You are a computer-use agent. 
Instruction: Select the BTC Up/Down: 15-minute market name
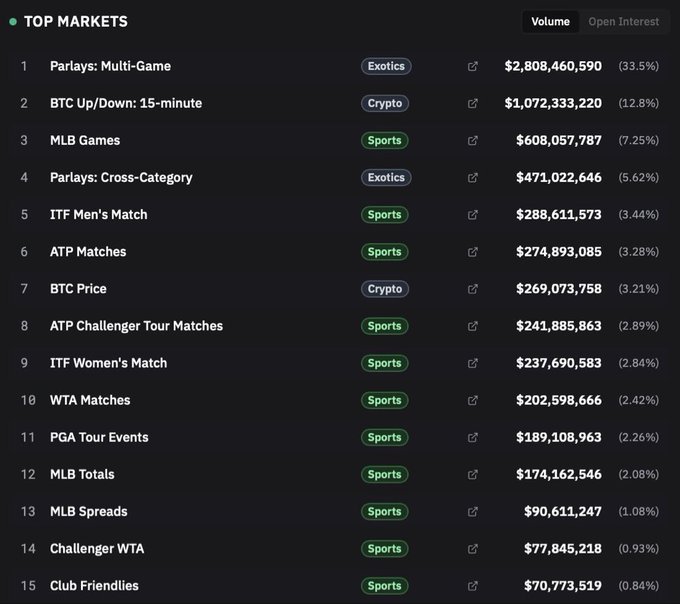pos(126,103)
